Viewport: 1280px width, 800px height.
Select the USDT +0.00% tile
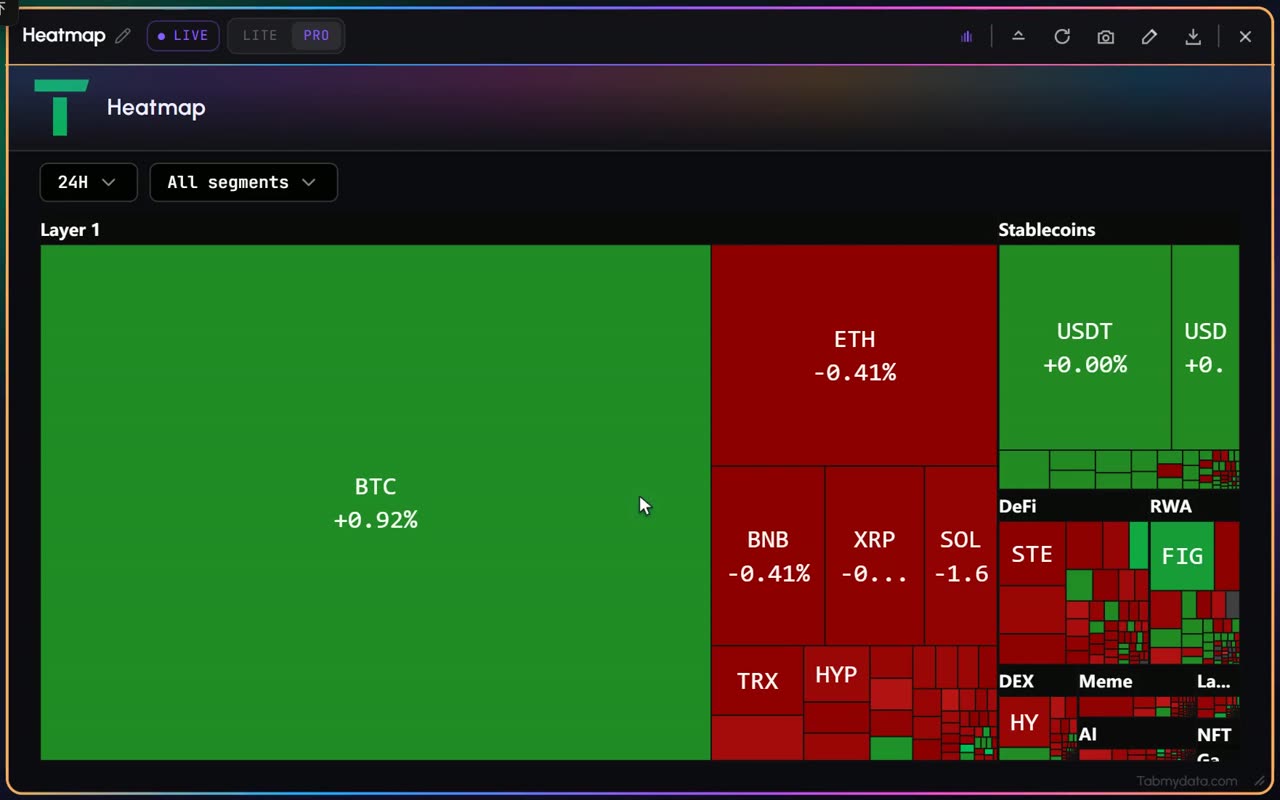pos(1084,347)
